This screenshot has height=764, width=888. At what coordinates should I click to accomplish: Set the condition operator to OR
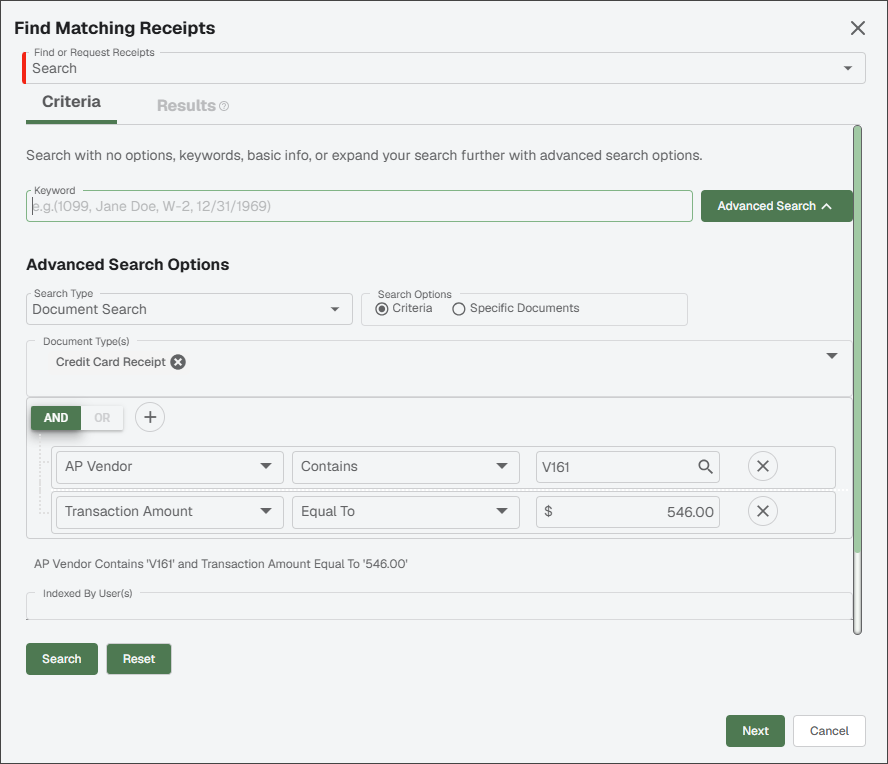click(x=102, y=418)
